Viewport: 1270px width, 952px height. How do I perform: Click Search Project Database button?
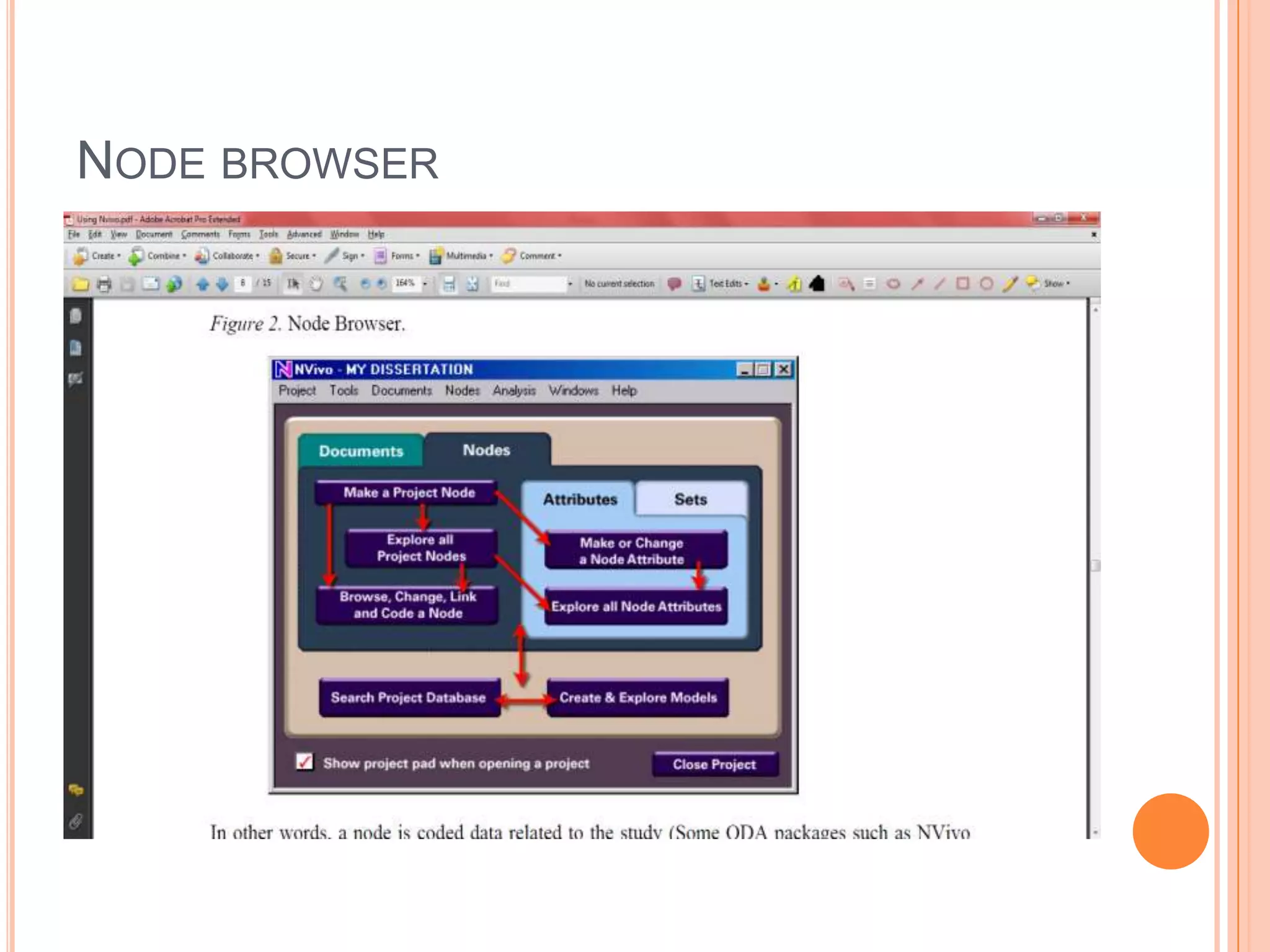(x=409, y=697)
